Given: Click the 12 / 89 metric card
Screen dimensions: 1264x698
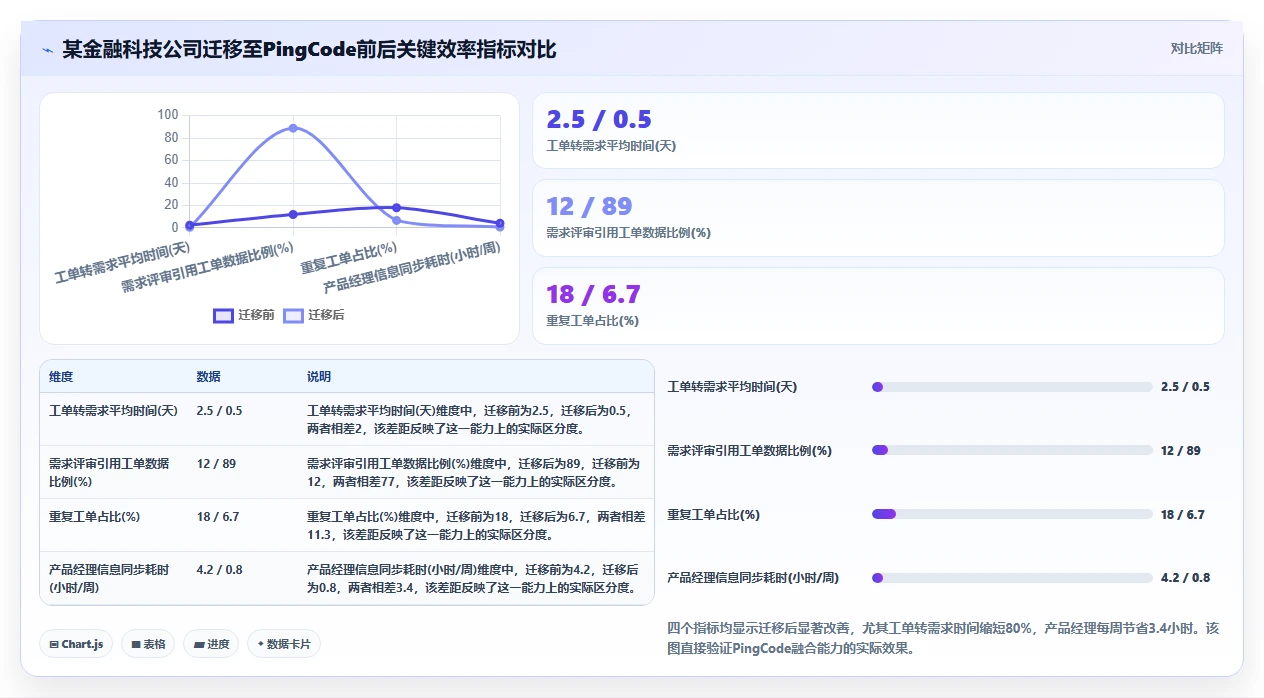Looking at the screenshot, I should [x=878, y=218].
